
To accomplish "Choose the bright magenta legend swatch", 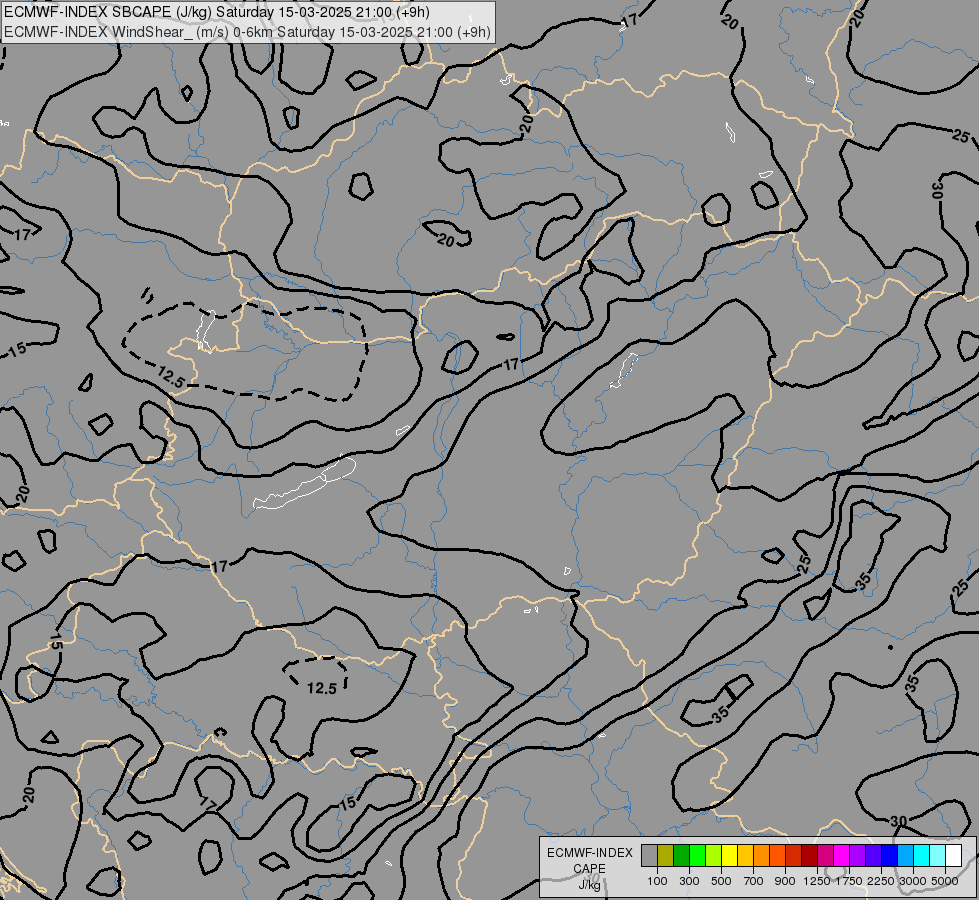I will 841,855.
